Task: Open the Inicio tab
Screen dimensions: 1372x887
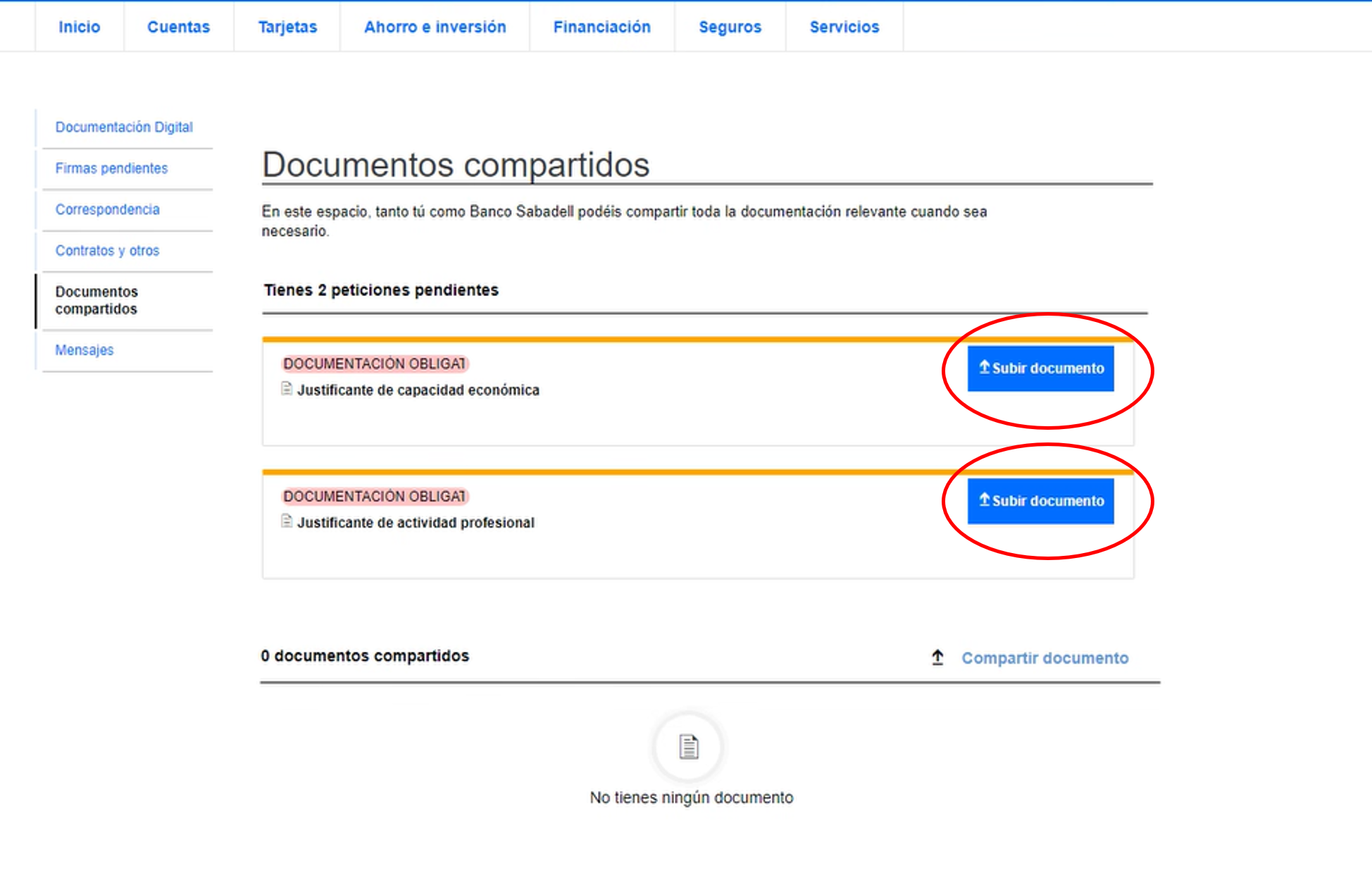Action: tap(79, 27)
